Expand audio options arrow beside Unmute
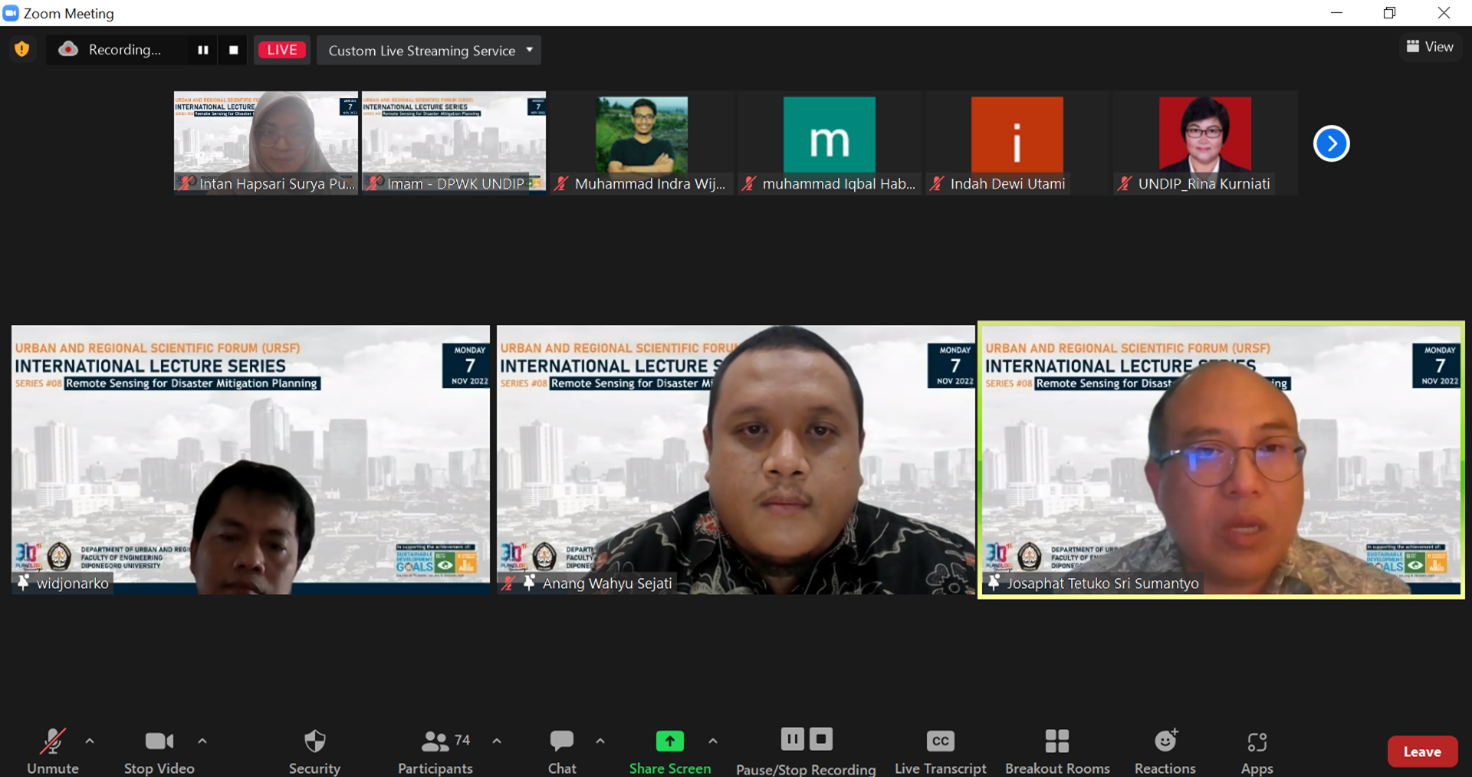This screenshot has height=777, width=1472. click(x=90, y=741)
